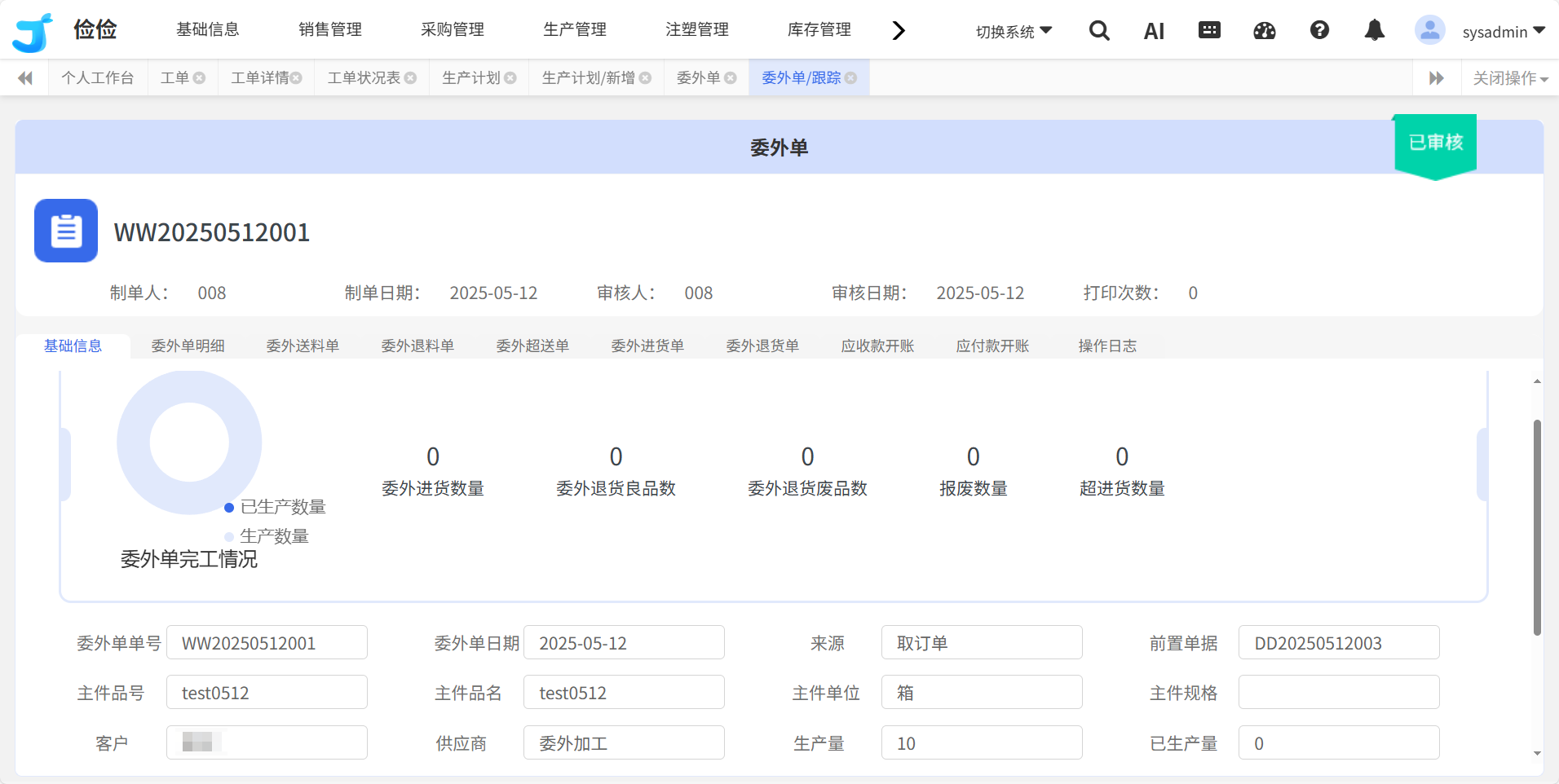Screen dimensions: 1559x784
Task: Toggle 生产数量 legend item
Action: [267, 536]
